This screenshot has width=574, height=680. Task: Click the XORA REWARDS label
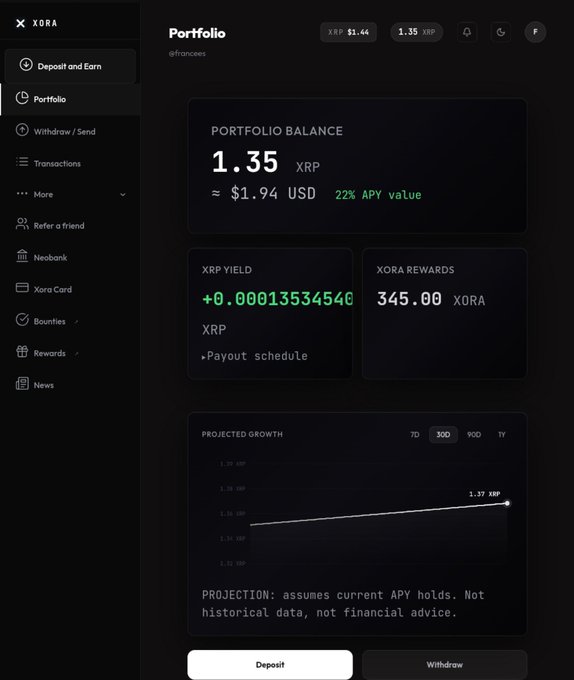(415, 270)
